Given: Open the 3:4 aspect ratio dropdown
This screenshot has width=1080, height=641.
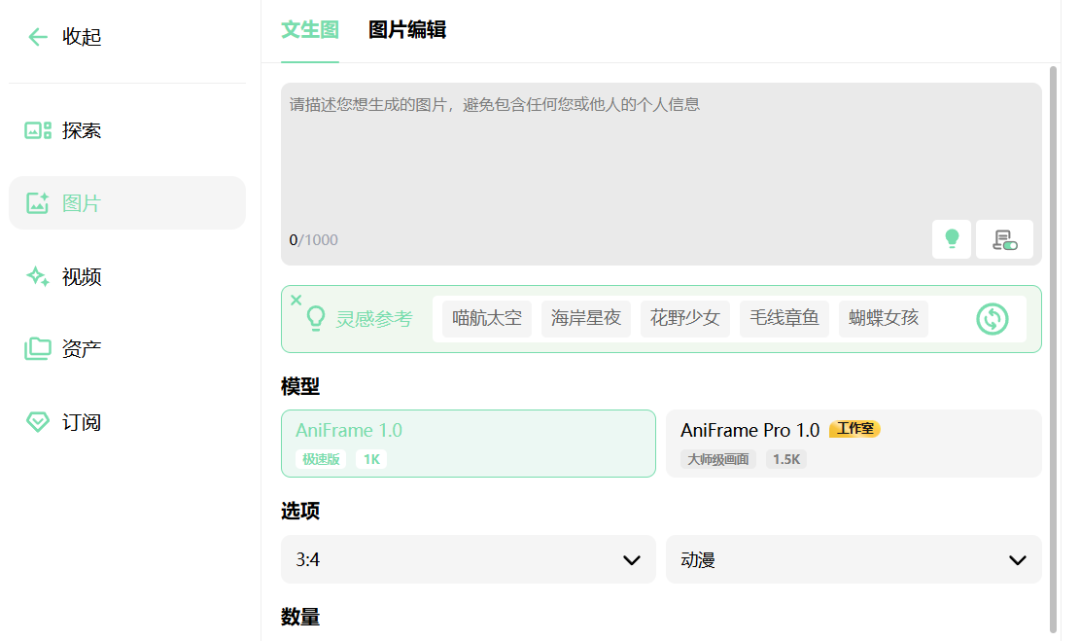Looking at the screenshot, I should pos(468,560).
